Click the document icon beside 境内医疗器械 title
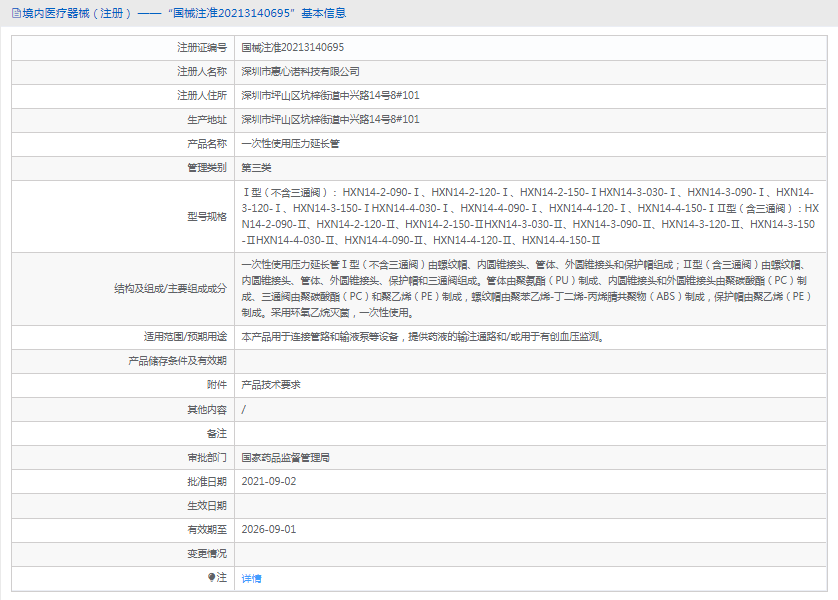838x600 pixels. pyautogui.click(x=16, y=13)
